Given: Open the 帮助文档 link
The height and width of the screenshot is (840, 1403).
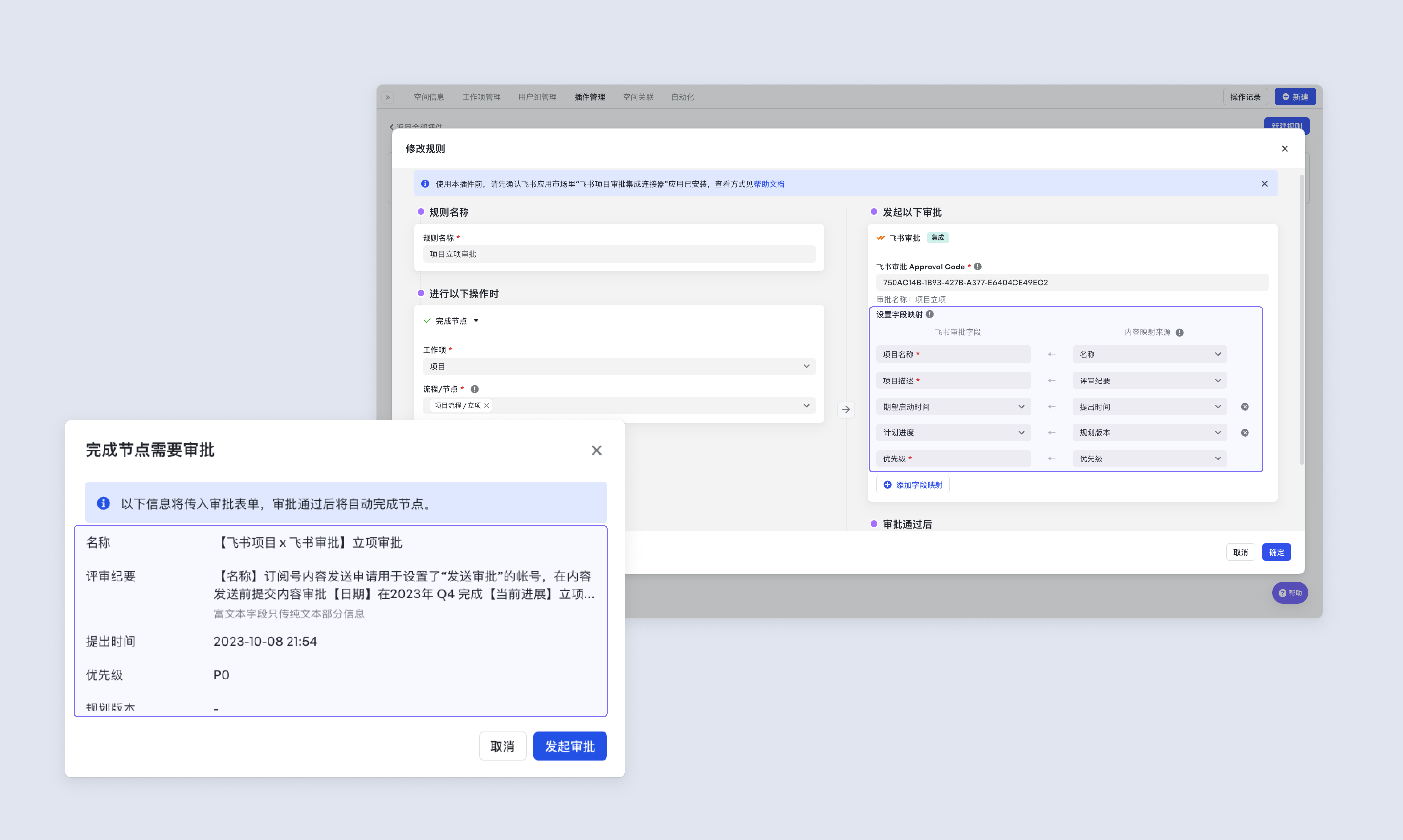Looking at the screenshot, I should coord(769,184).
